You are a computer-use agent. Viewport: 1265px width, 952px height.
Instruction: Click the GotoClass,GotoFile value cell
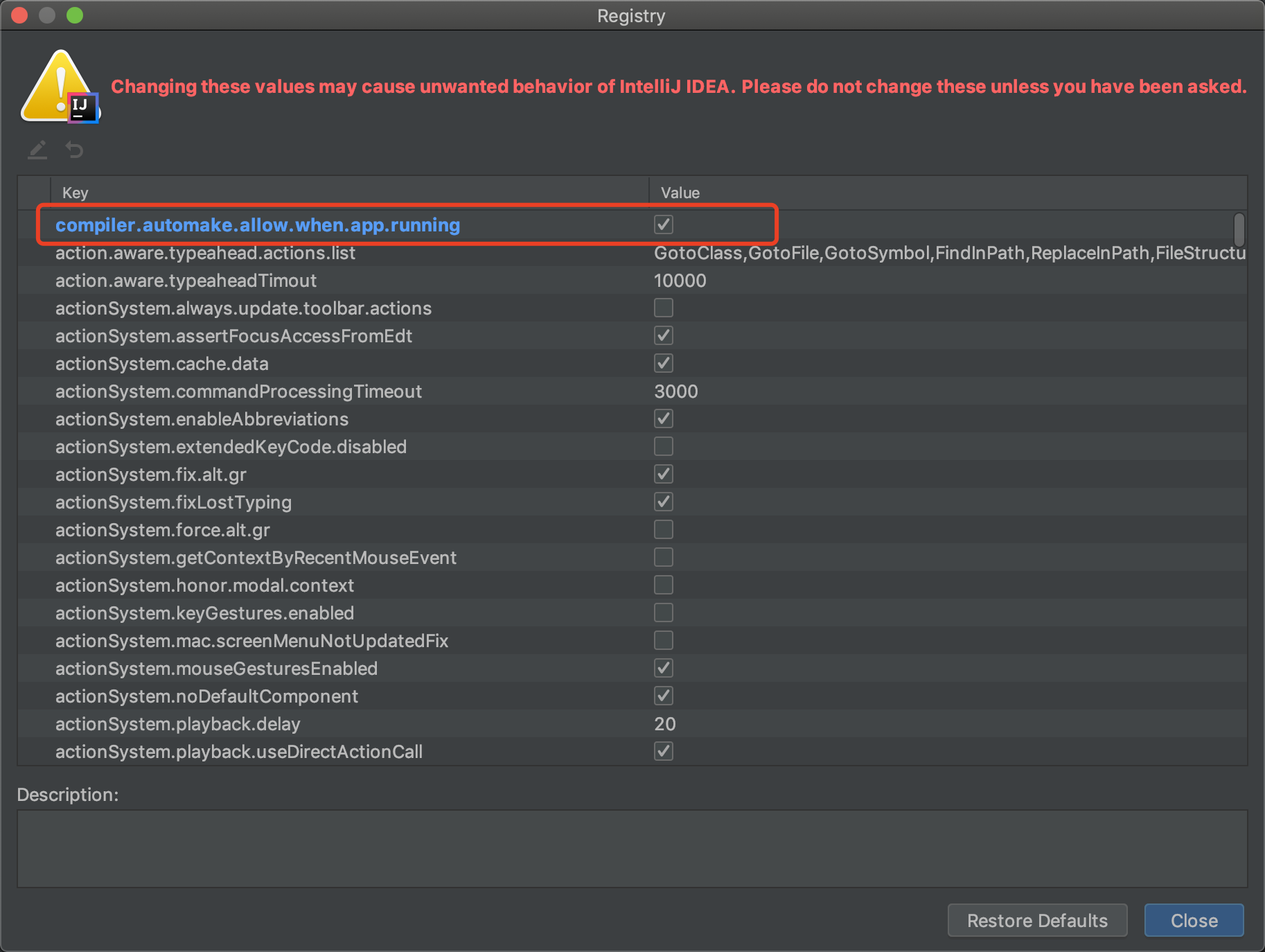(x=949, y=253)
